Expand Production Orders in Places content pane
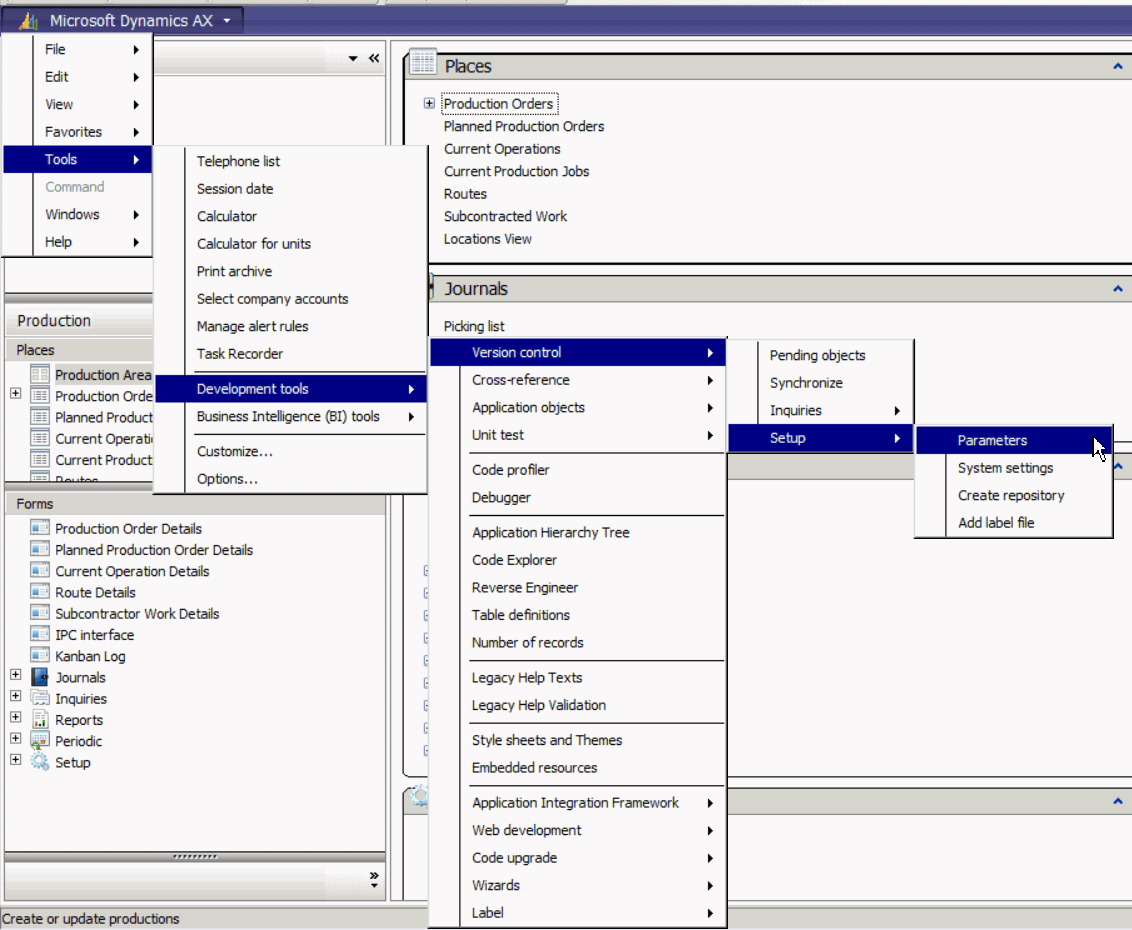Screen dimensions: 1132x930 point(429,103)
